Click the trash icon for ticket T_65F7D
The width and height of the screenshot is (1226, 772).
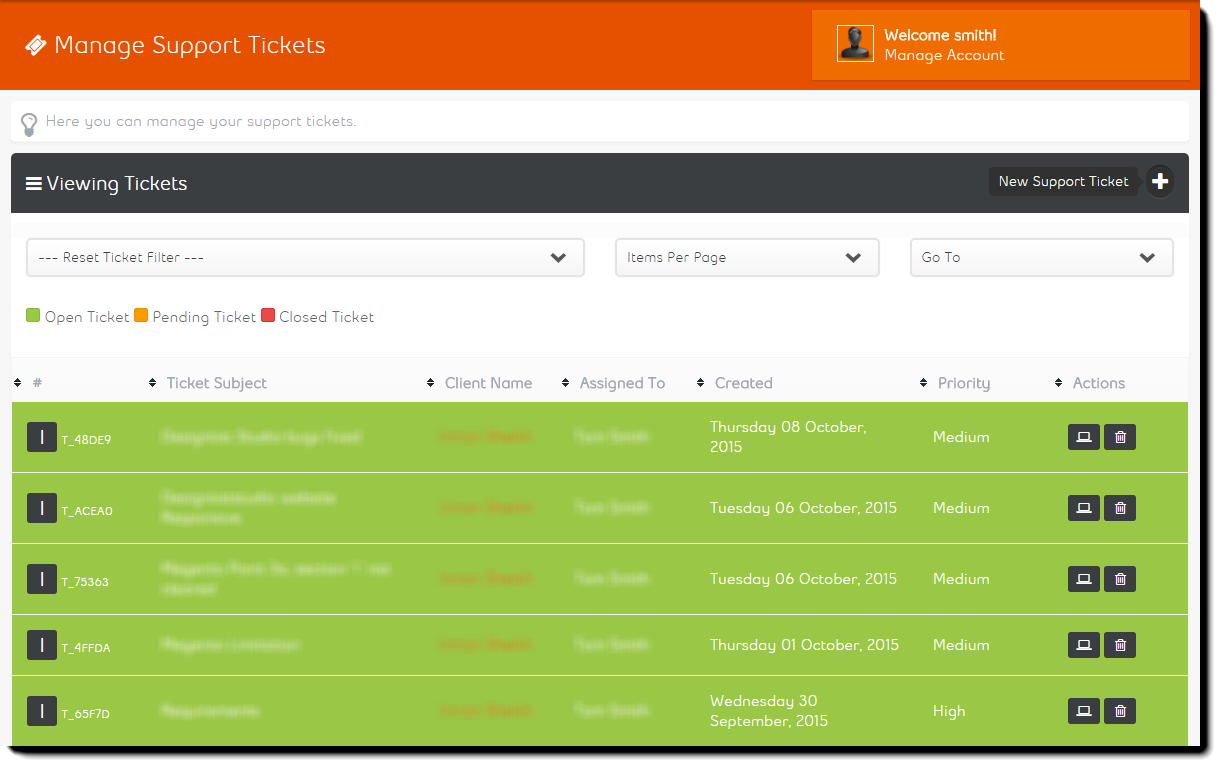coord(1120,711)
